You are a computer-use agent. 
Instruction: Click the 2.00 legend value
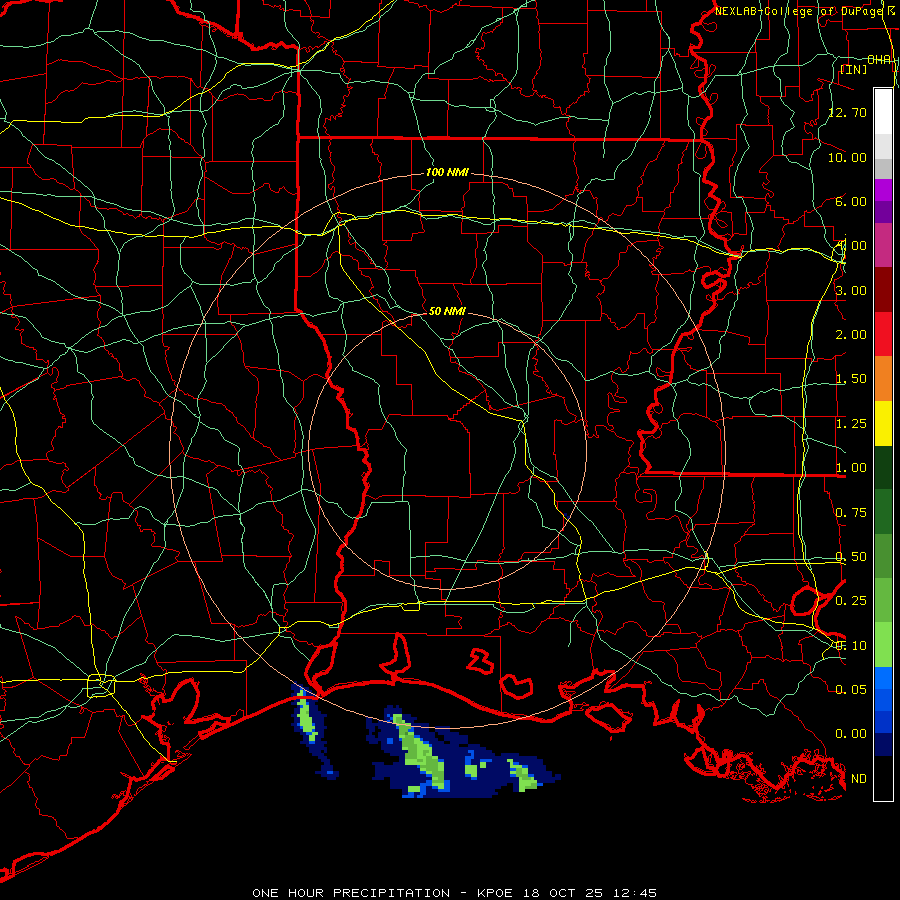(851, 335)
